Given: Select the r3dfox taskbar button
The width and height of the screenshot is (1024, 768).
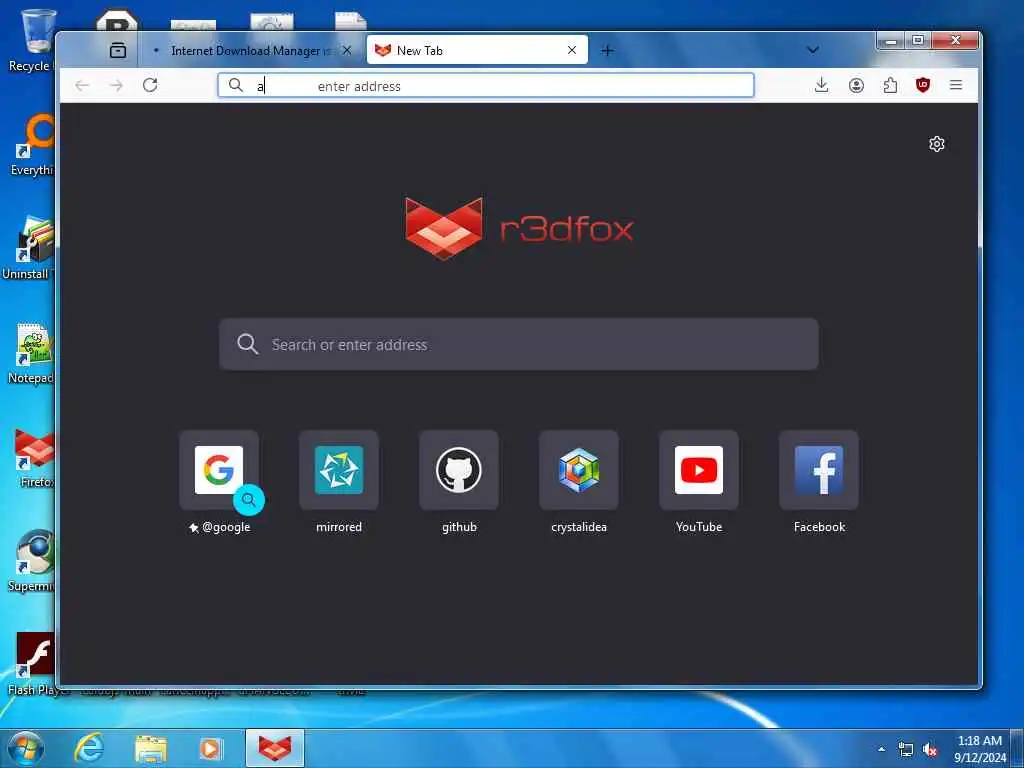Looking at the screenshot, I should point(275,748).
